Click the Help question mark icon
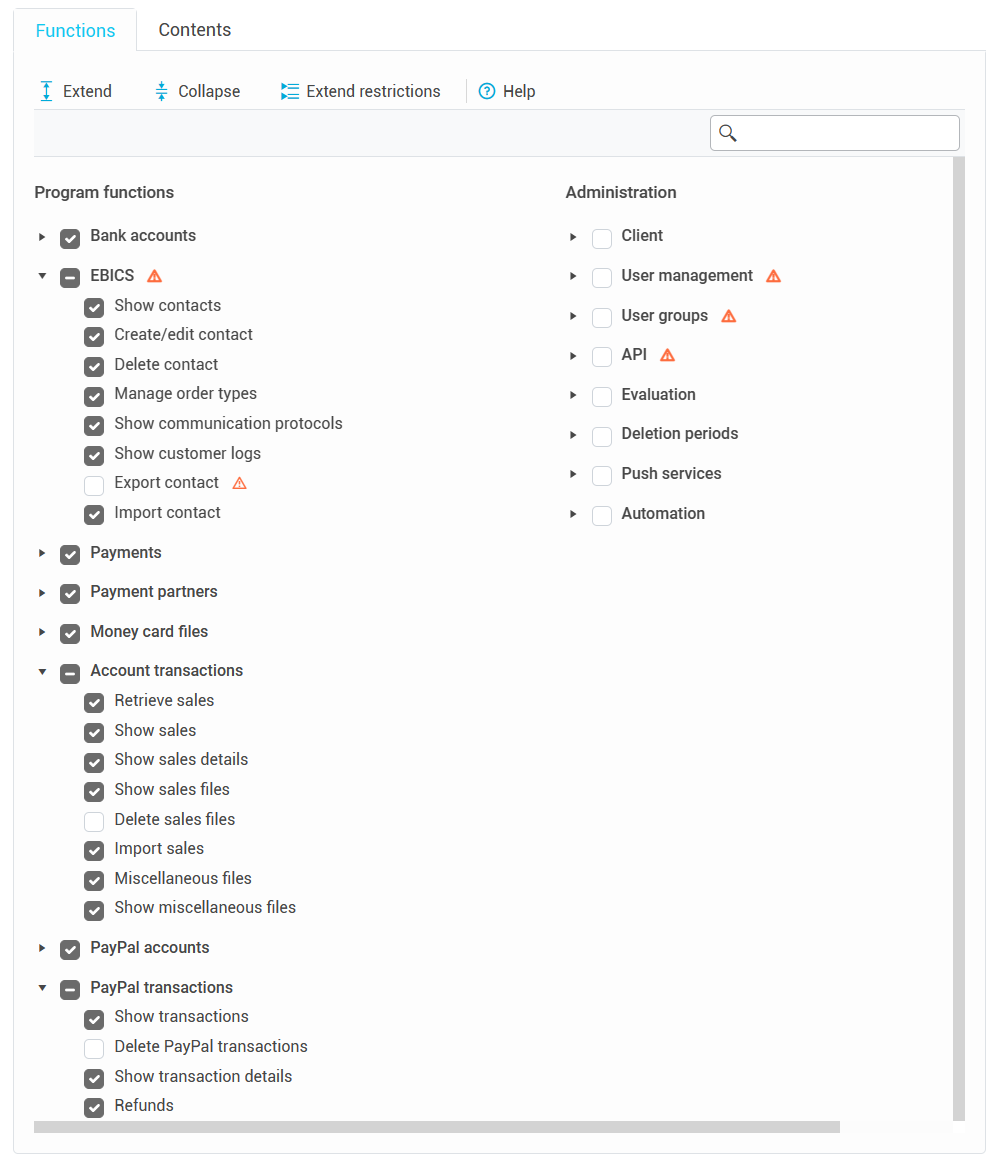The width and height of the screenshot is (999, 1165). tap(487, 91)
